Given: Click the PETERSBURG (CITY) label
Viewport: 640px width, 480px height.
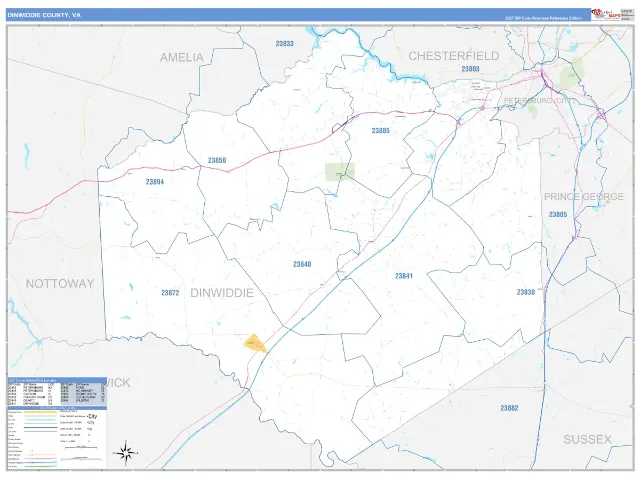Looking at the screenshot, I should pos(540,100).
